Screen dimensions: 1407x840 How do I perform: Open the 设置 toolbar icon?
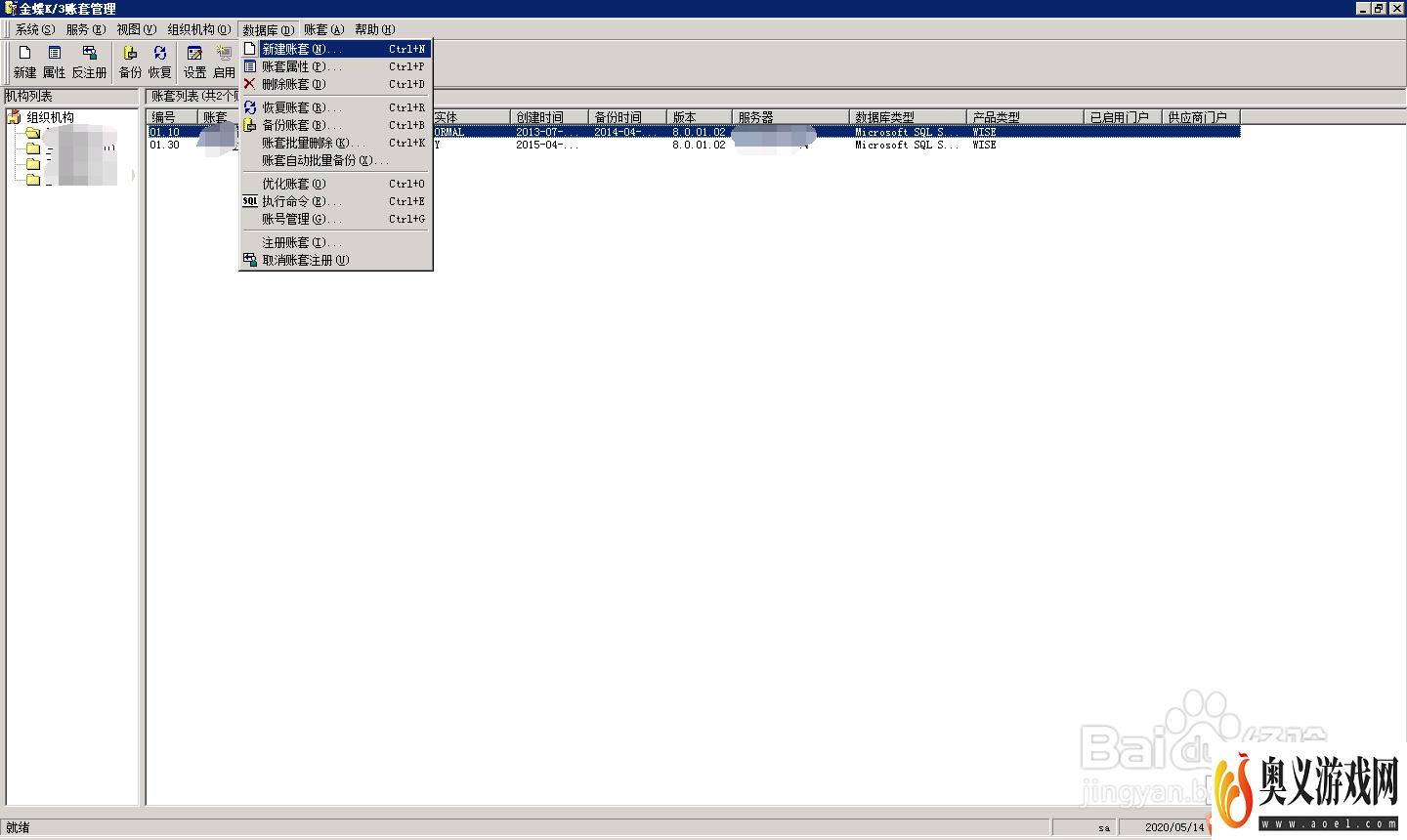pos(194,61)
